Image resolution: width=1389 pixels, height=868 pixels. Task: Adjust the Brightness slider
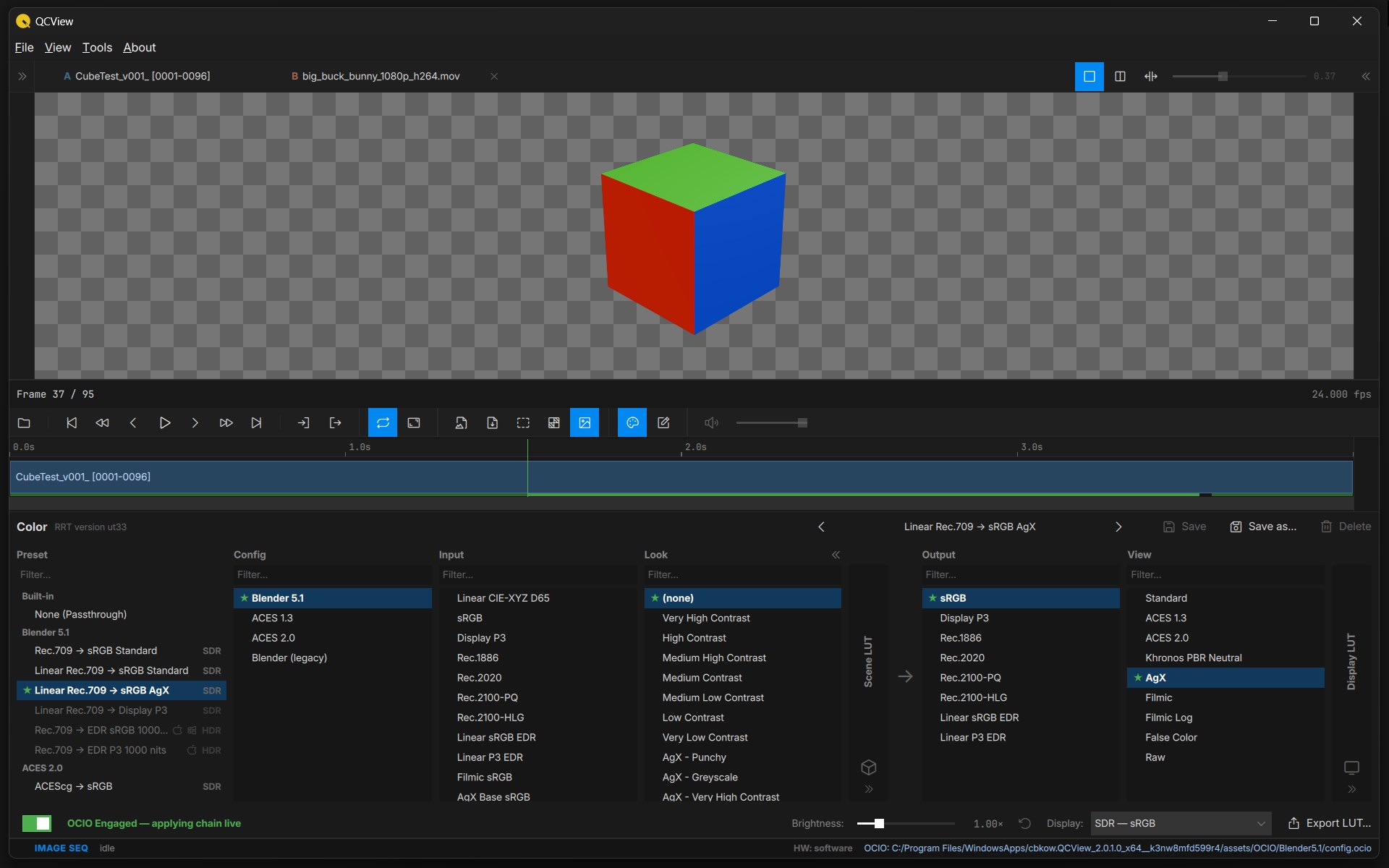coord(906,824)
